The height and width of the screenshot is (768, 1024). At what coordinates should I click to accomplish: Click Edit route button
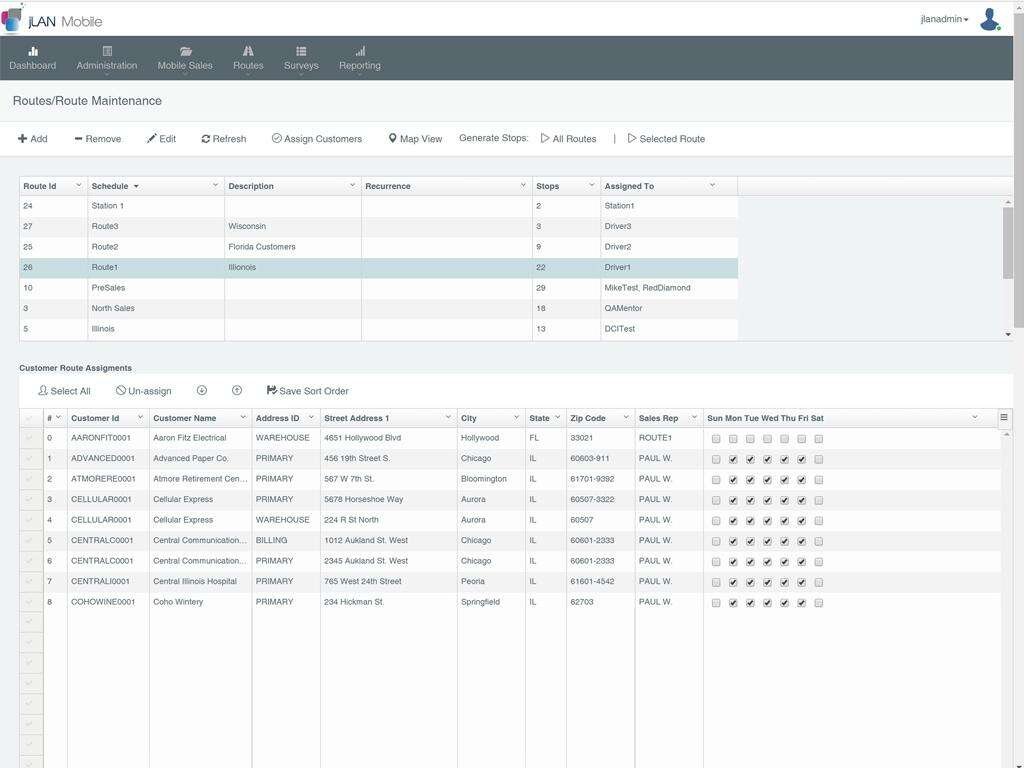[161, 138]
